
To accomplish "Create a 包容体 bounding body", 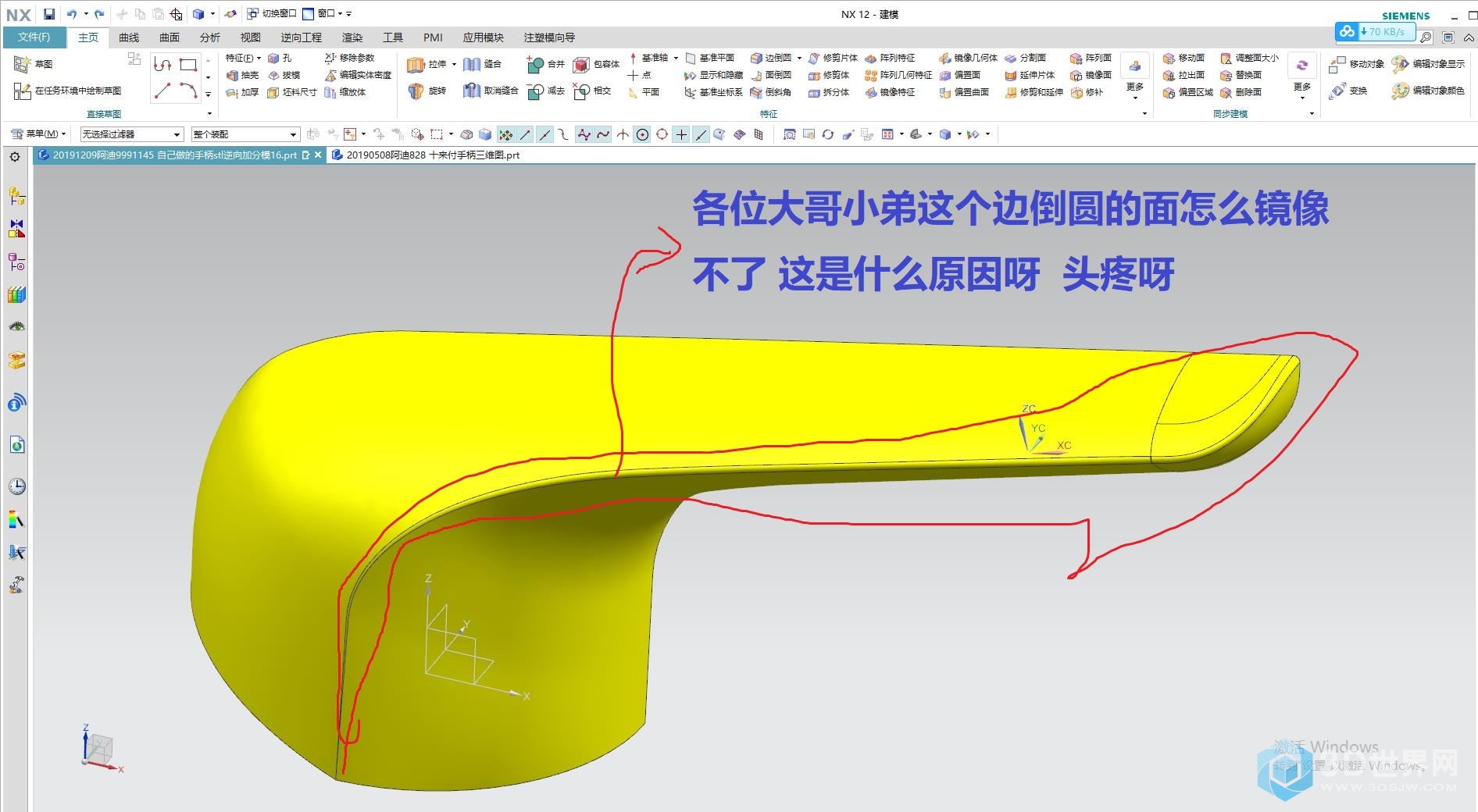I will point(596,64).
